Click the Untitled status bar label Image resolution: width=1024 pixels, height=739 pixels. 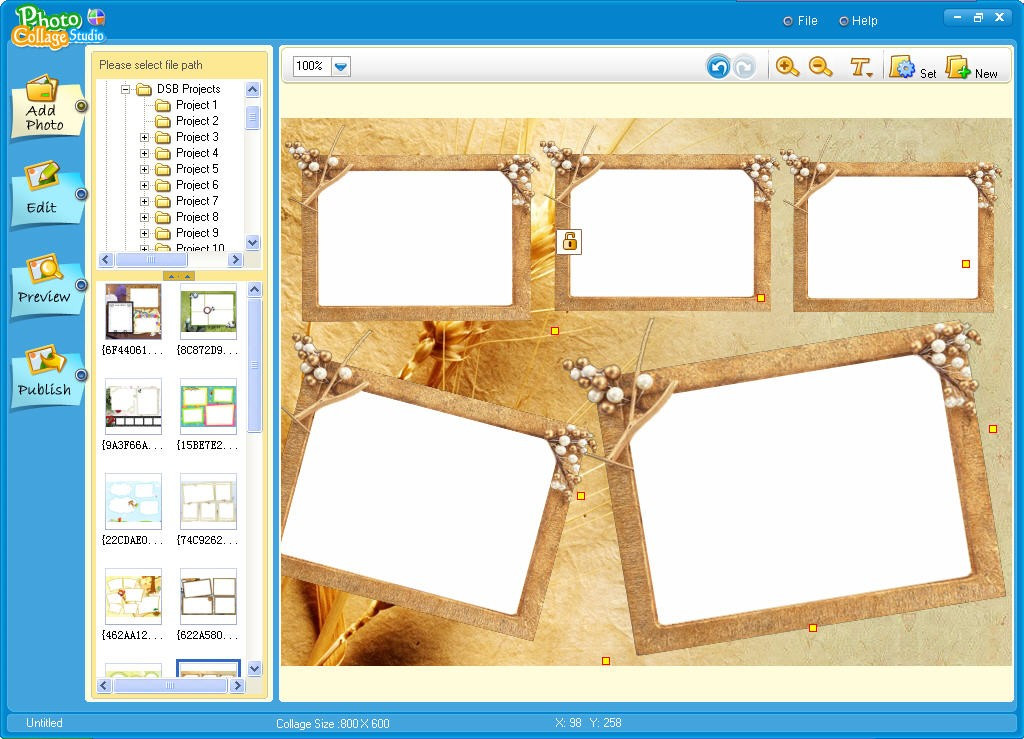point(44,723)
